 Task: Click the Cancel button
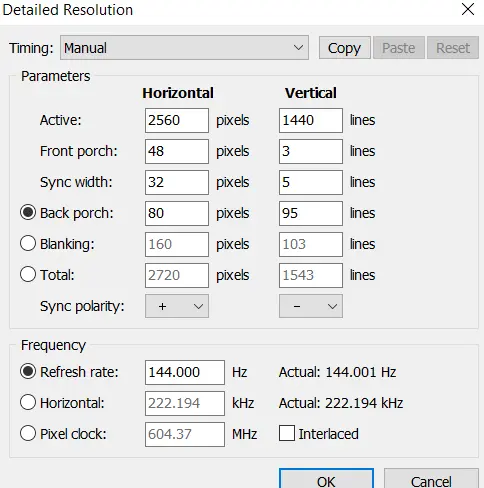point(431,479)
